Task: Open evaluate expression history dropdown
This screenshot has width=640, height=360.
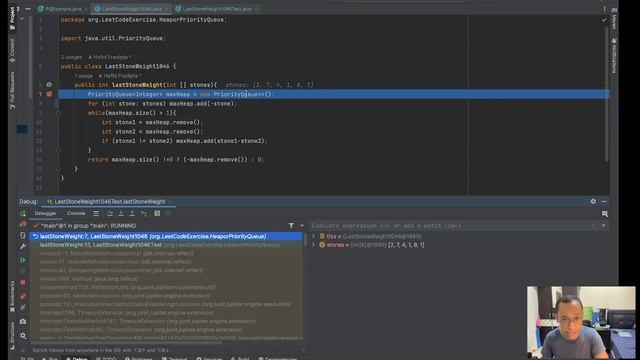Action: coord(604,226)
